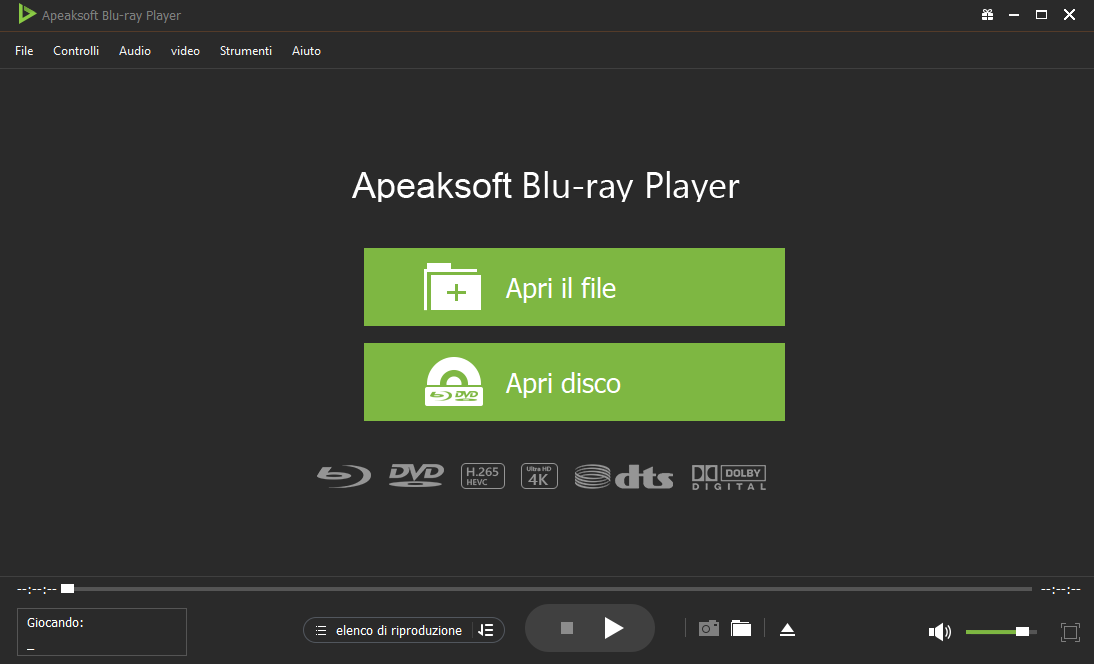Viewport: 1094px width, 664px height.
Task: Click the playback progress bar
Action: [547, 589]
